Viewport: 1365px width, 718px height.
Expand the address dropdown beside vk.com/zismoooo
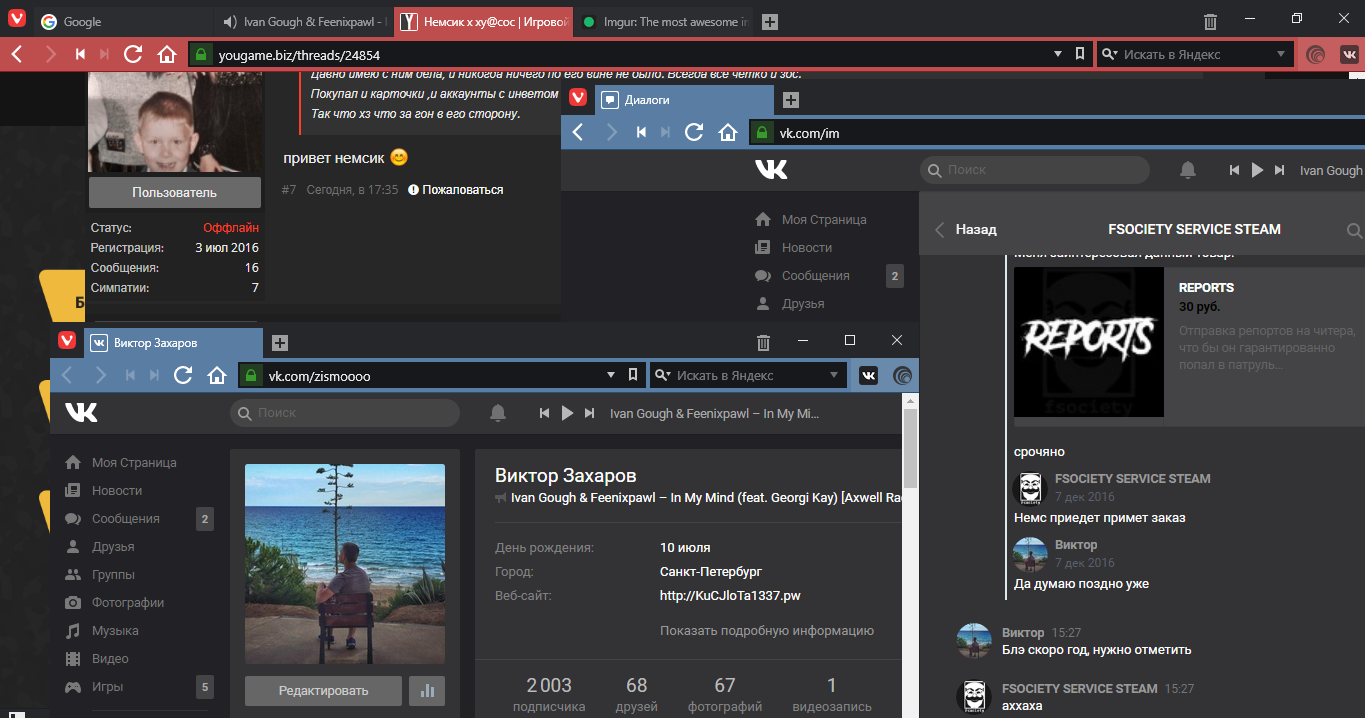(x=611, y=376)
